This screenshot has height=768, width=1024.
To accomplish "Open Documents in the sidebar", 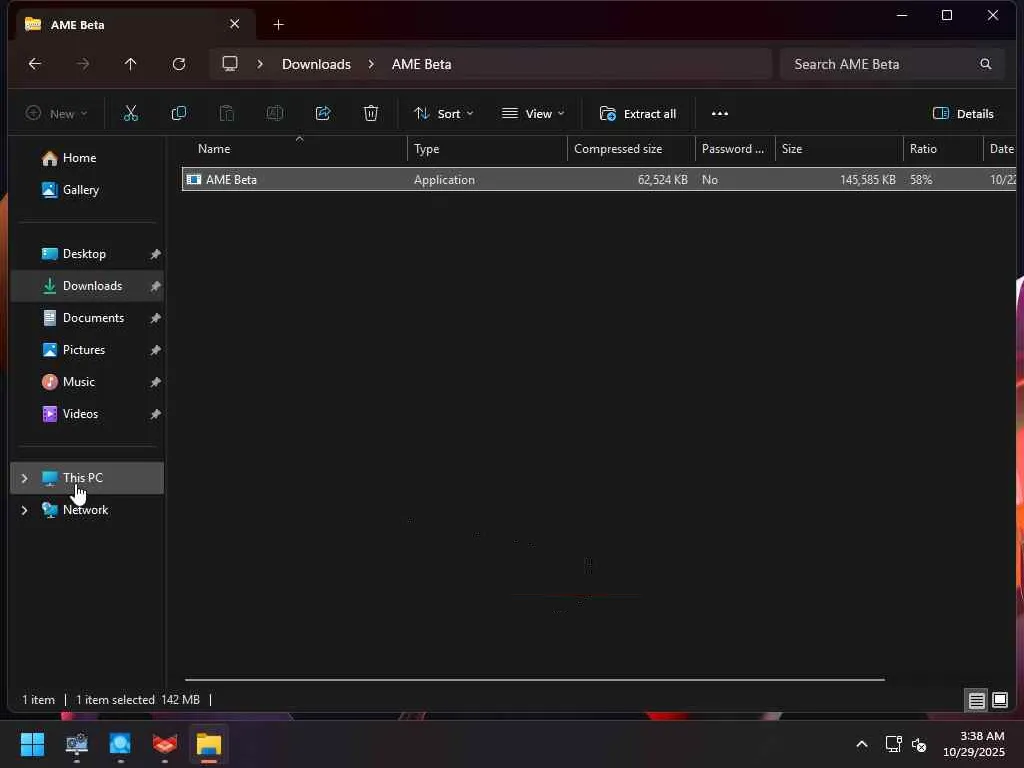I will click(87, 318).
